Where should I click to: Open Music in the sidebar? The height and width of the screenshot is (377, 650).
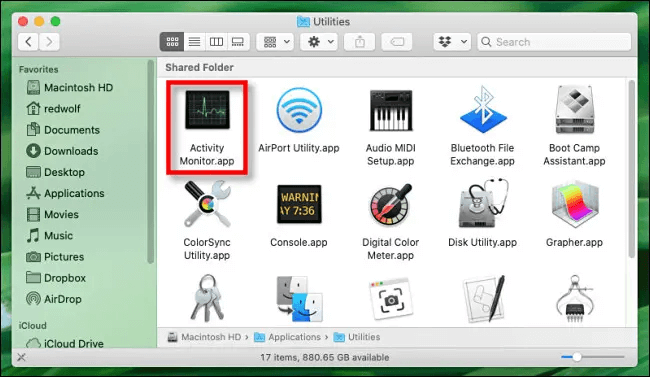click(x=49, y=236)
